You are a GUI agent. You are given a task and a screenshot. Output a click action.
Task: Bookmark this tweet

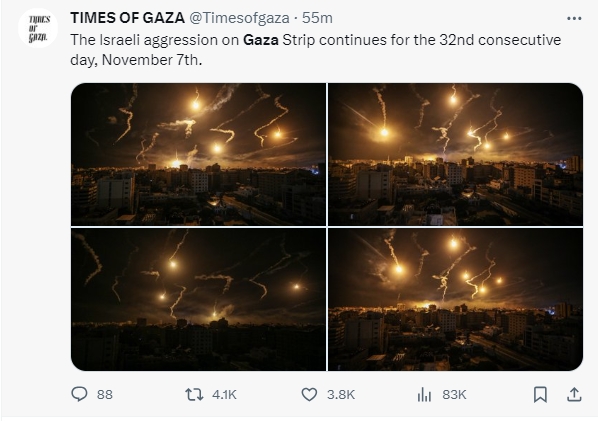[540, 394]
